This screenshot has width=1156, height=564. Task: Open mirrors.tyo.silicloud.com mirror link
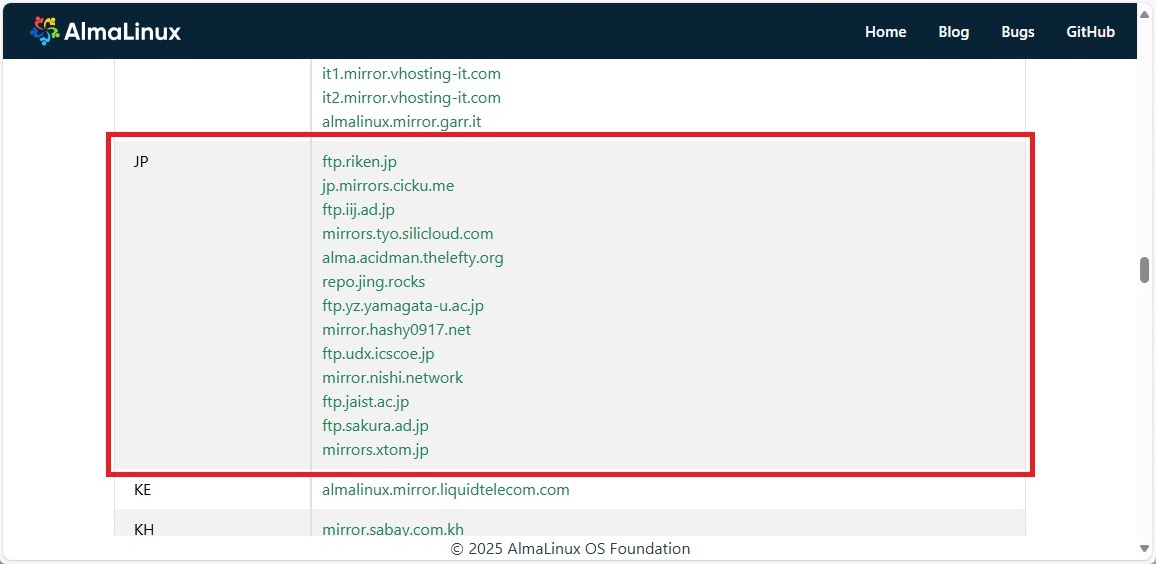408,234
